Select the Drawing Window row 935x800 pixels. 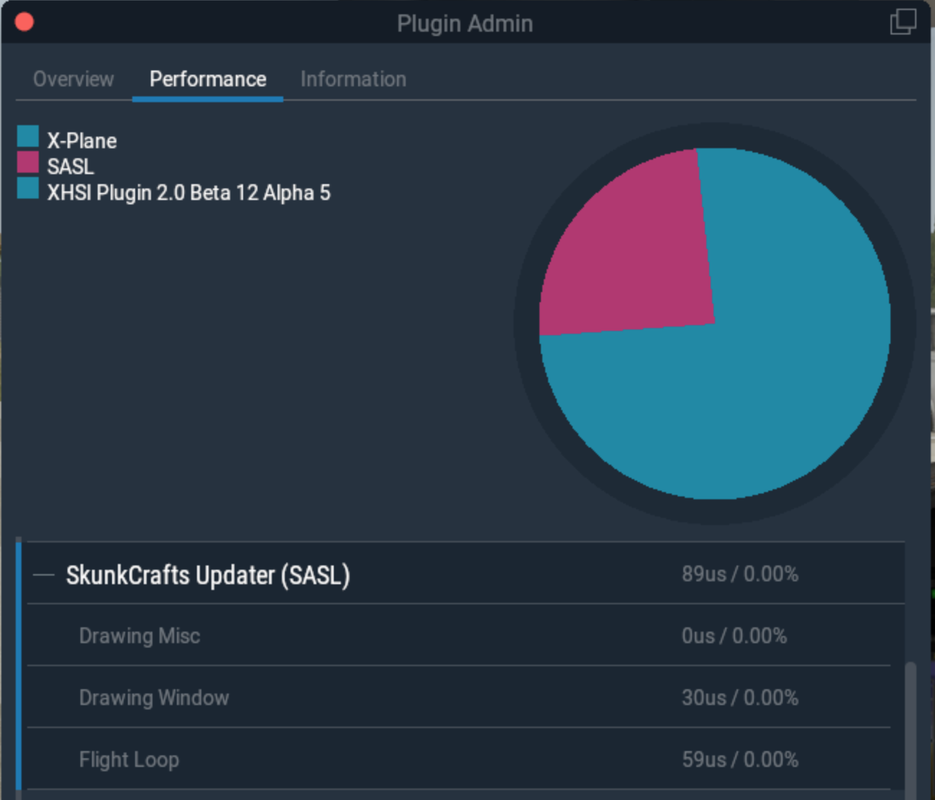(459, 697)
